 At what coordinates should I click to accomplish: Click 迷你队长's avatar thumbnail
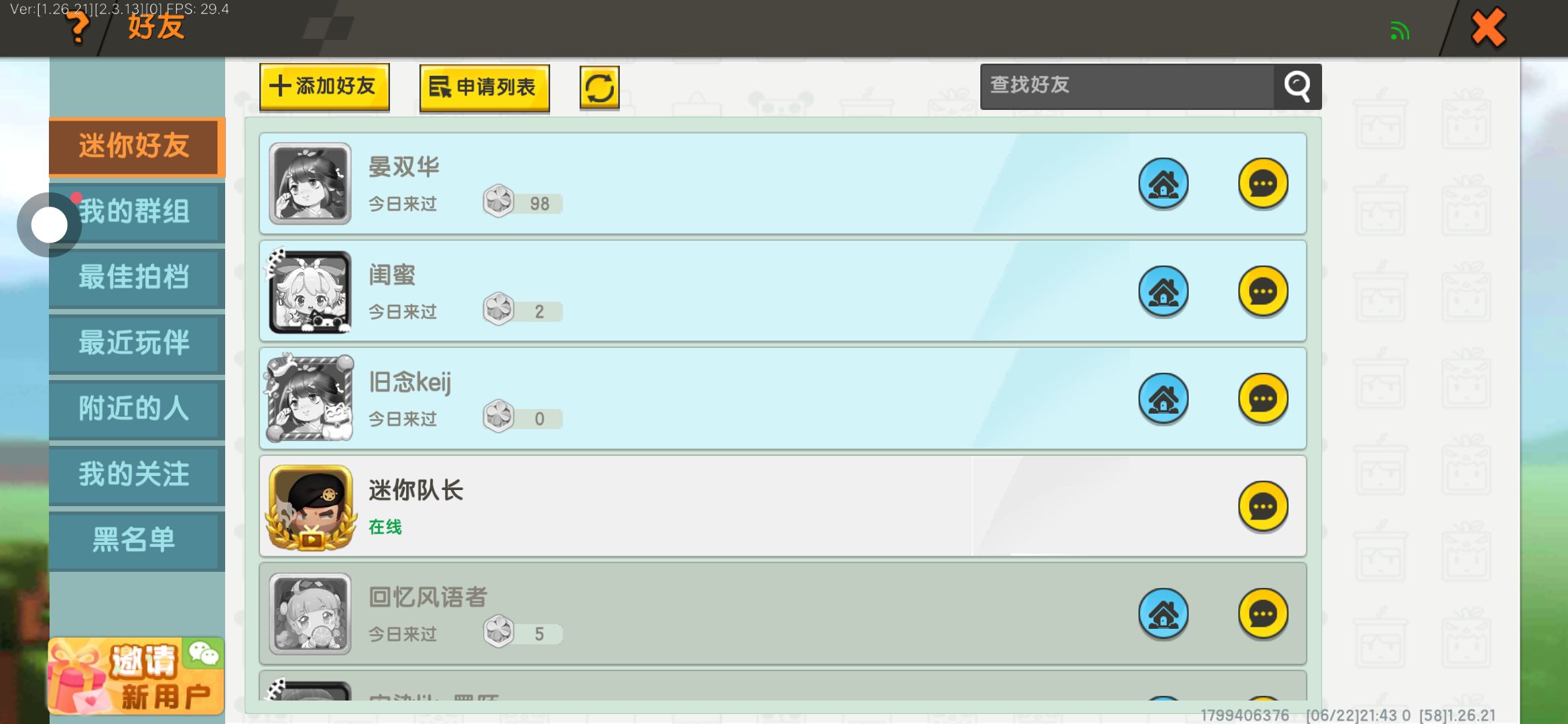tap(310, 507)
